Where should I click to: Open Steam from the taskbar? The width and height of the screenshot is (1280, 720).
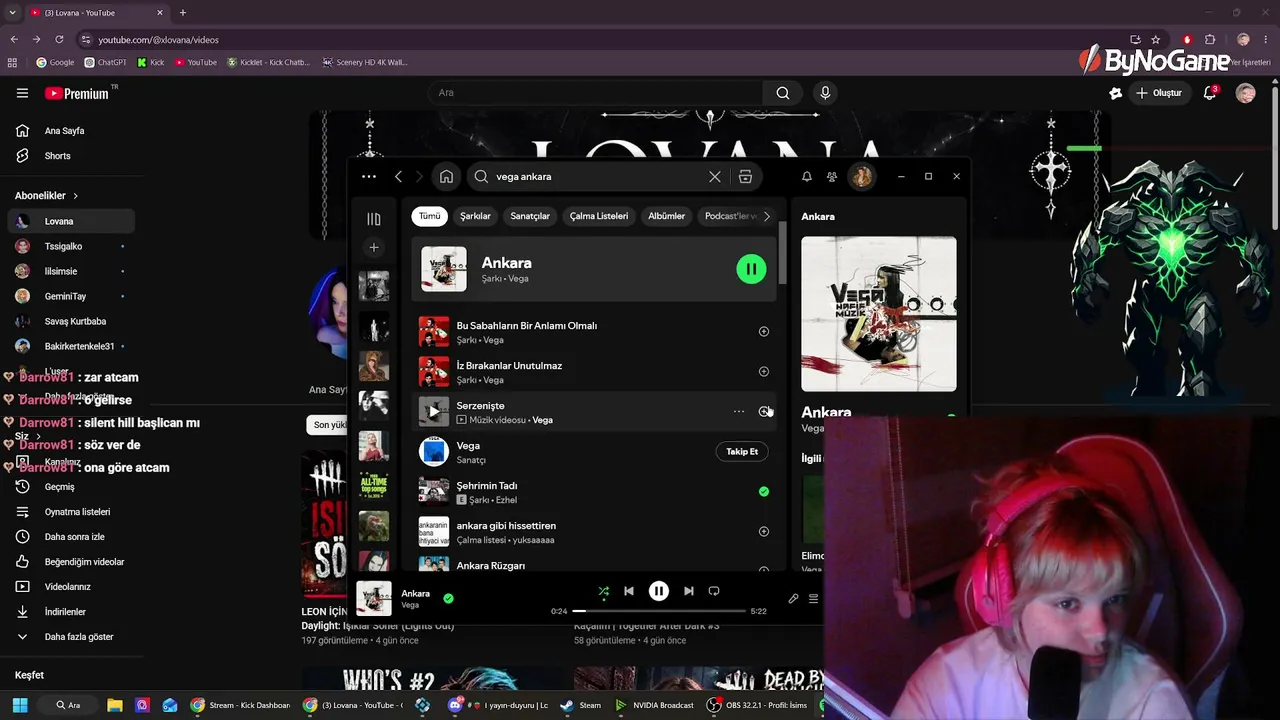click(581, 705)
